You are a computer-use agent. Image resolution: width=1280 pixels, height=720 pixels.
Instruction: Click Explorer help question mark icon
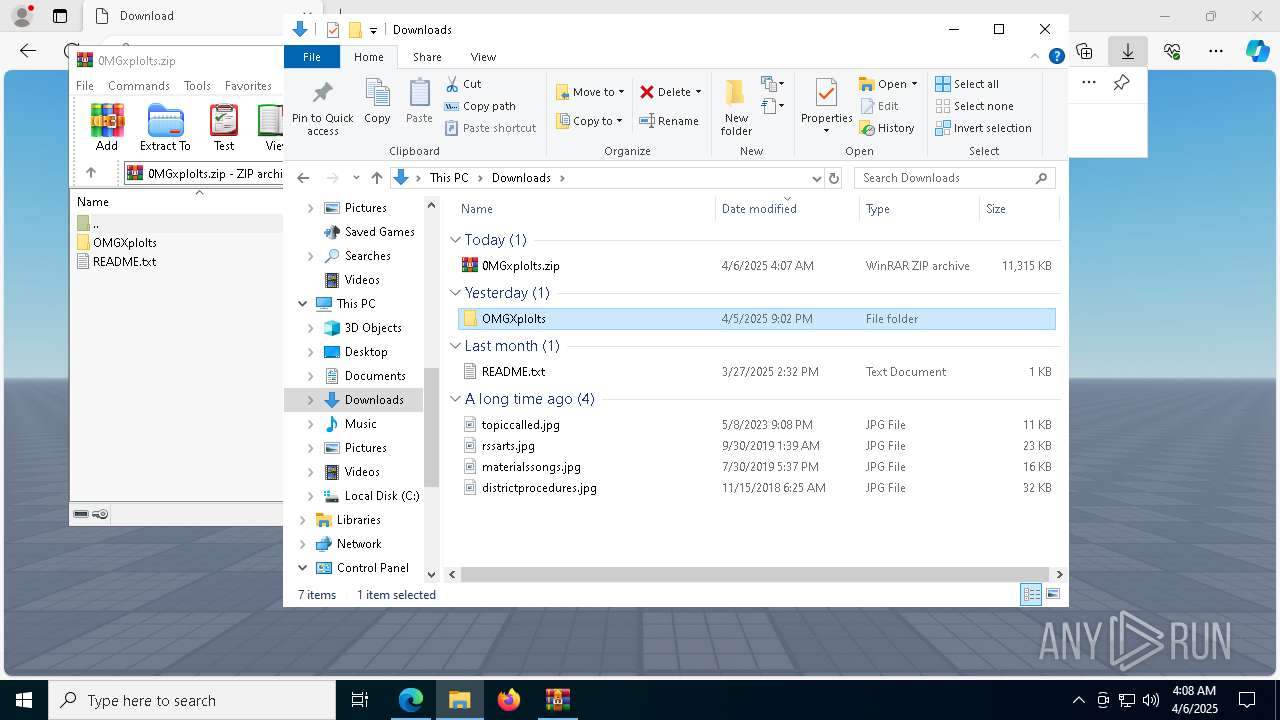pyautogui.click(x=1056, y=57)
